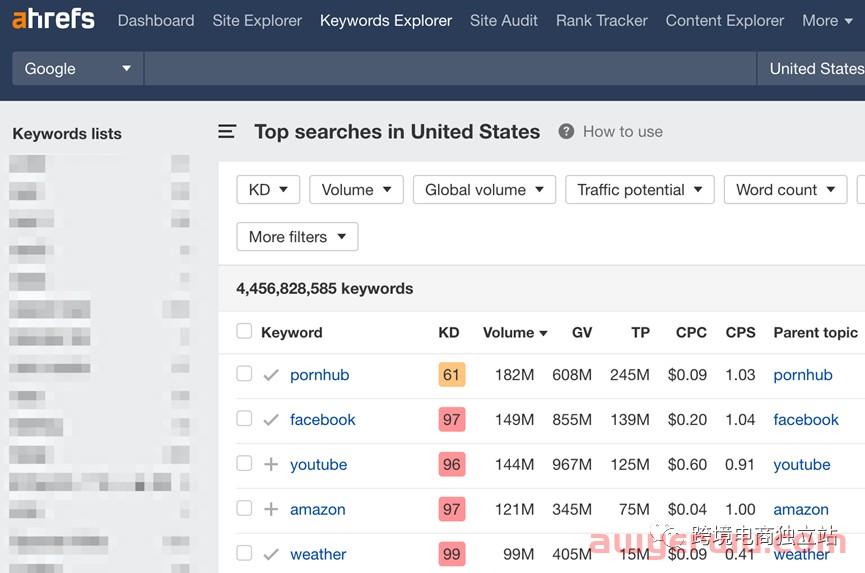Click the 182M volume value for pornhub

coord(514,375)
